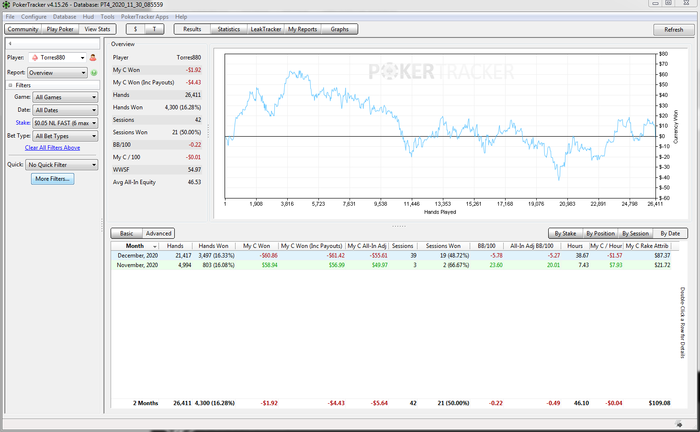Sort by My C Rake Attrib column header
Image resolution: width=700 pixels, height=432 pixels.
coord(647,246)
